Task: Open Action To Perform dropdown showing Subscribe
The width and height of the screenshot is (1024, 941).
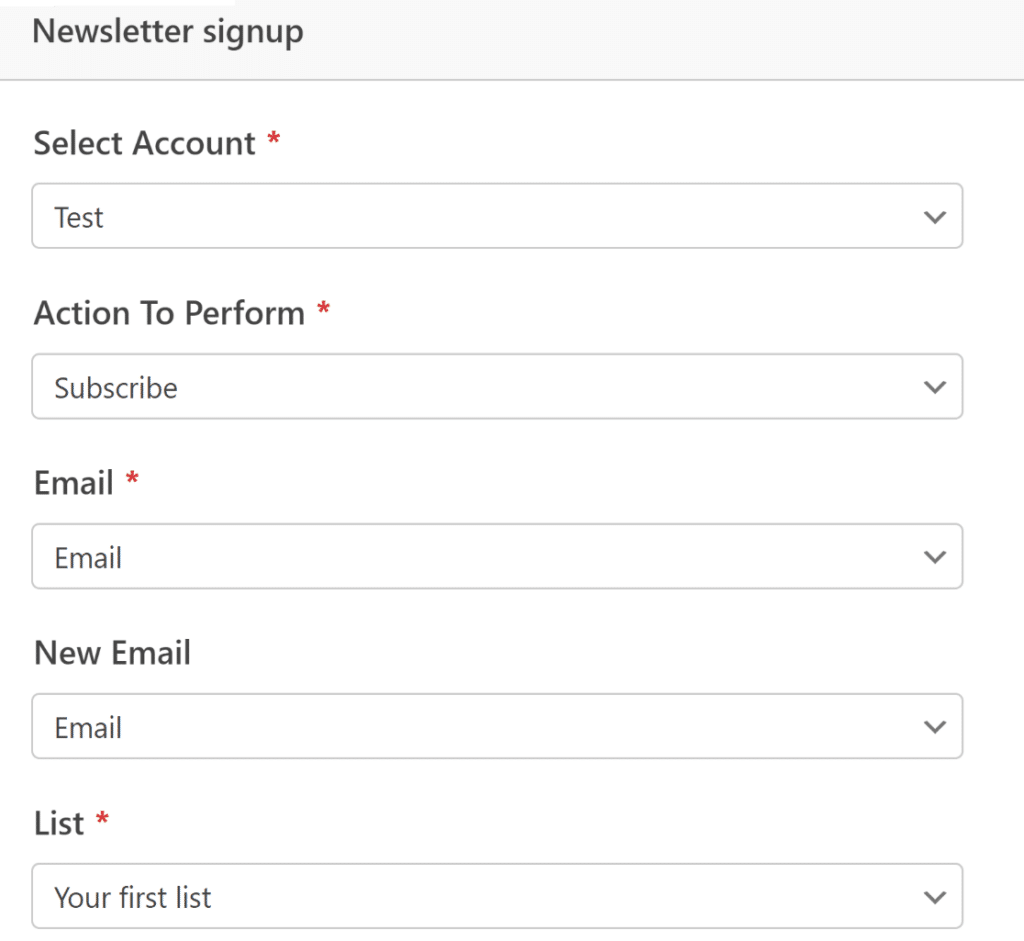Action: click(480, 387)
